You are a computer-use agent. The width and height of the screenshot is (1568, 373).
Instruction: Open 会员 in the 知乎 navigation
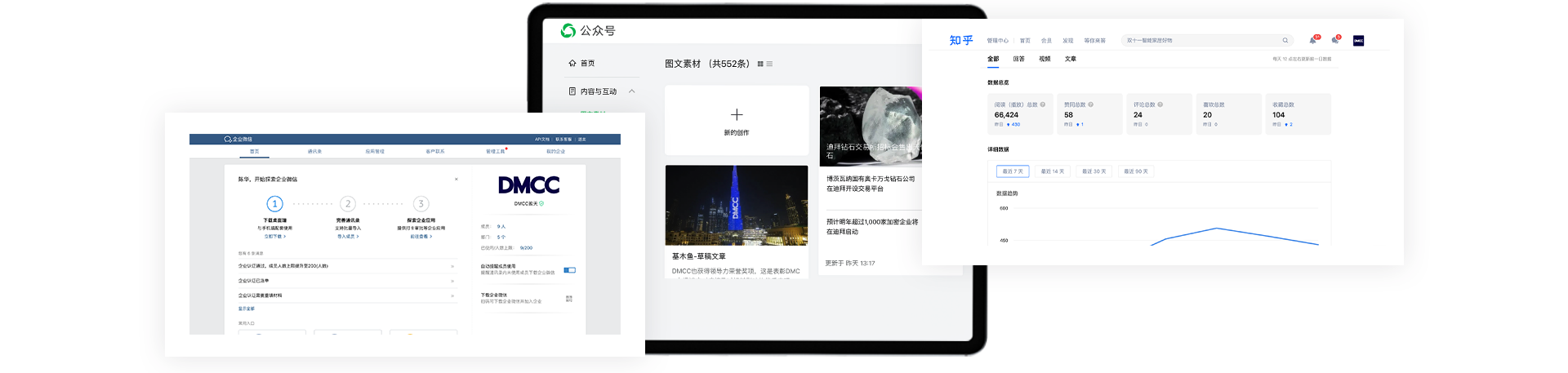pyautogui.click(x=1046, y=41)
